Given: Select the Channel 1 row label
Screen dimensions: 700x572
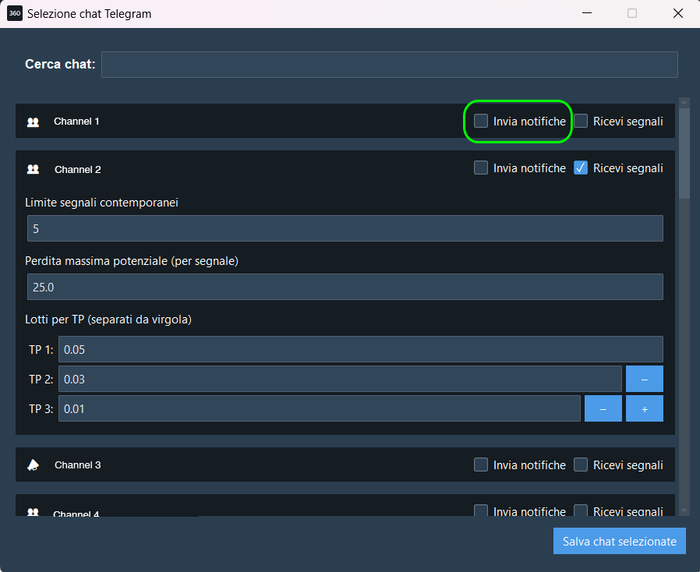Looking at the screenshot, I should [x=77, y=122].
